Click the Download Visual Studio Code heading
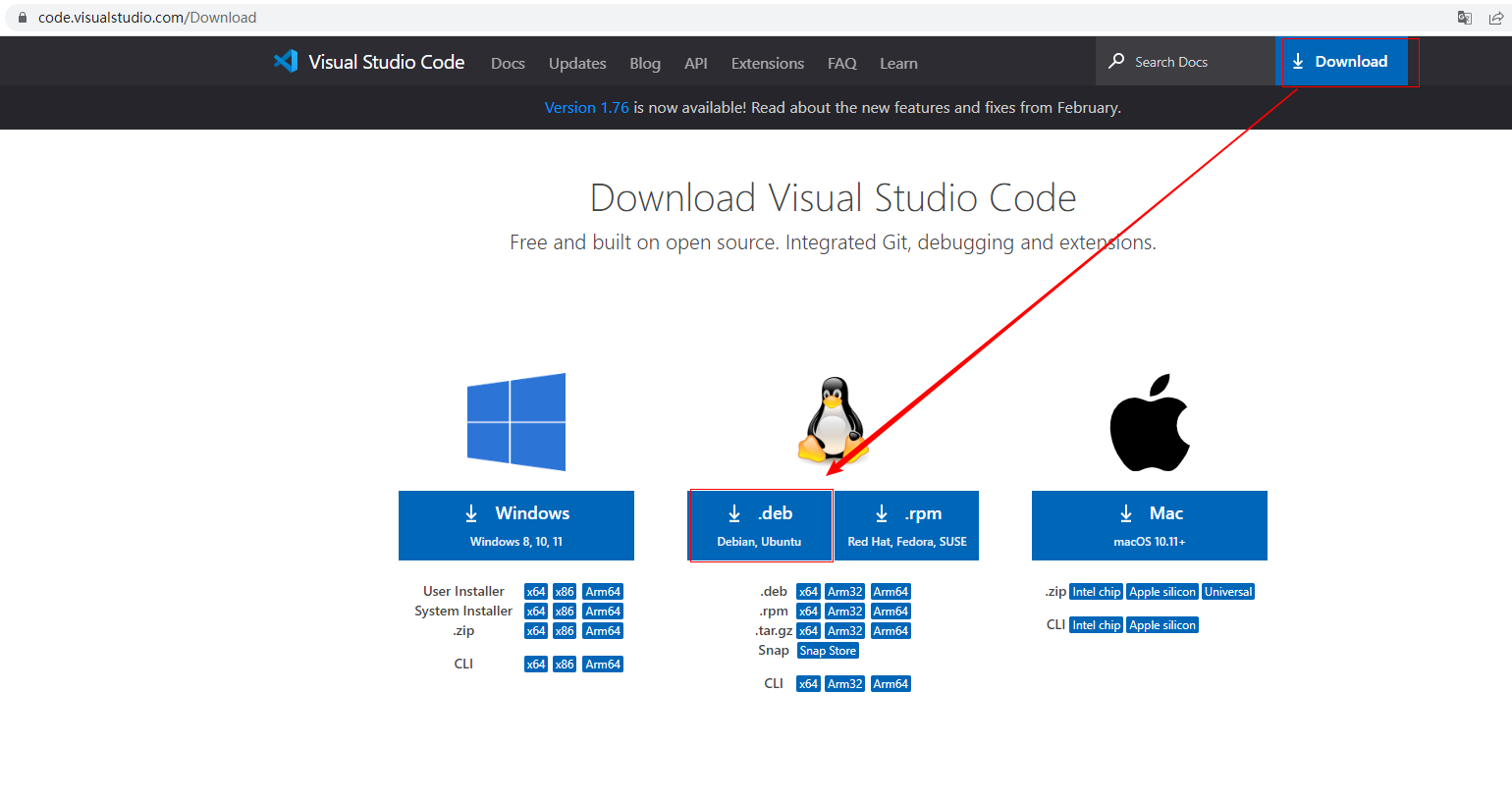 [x=833, y=198]
